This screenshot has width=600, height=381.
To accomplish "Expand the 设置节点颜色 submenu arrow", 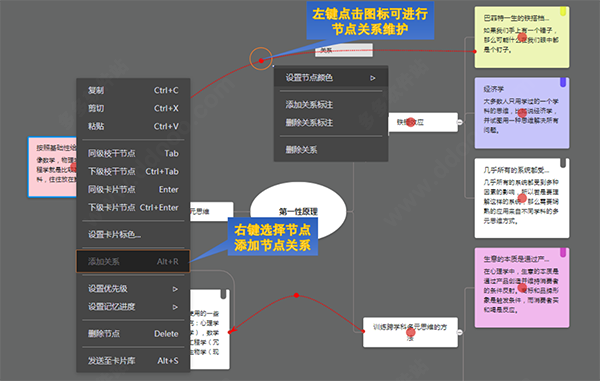I will pos(372,78).
